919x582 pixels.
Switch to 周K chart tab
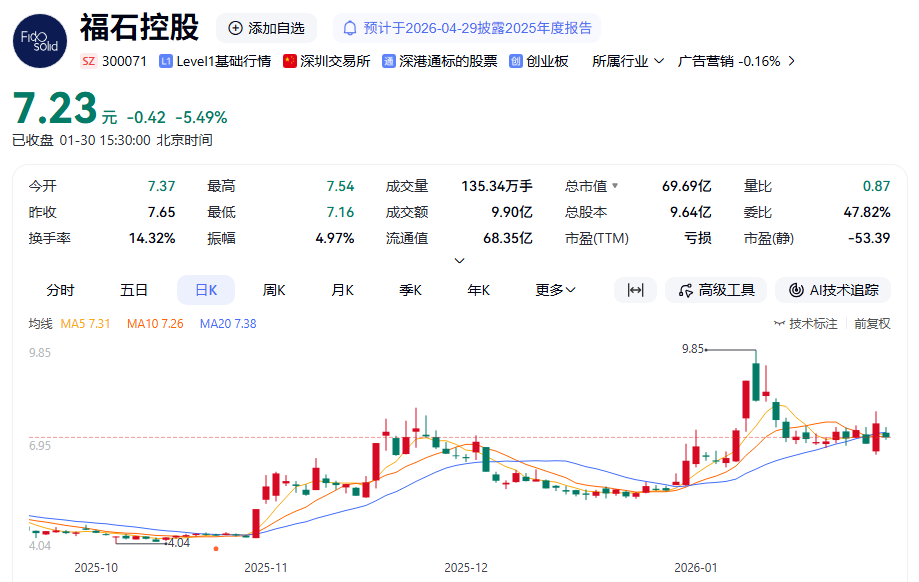pyautogui.click(x=274, y=290)
